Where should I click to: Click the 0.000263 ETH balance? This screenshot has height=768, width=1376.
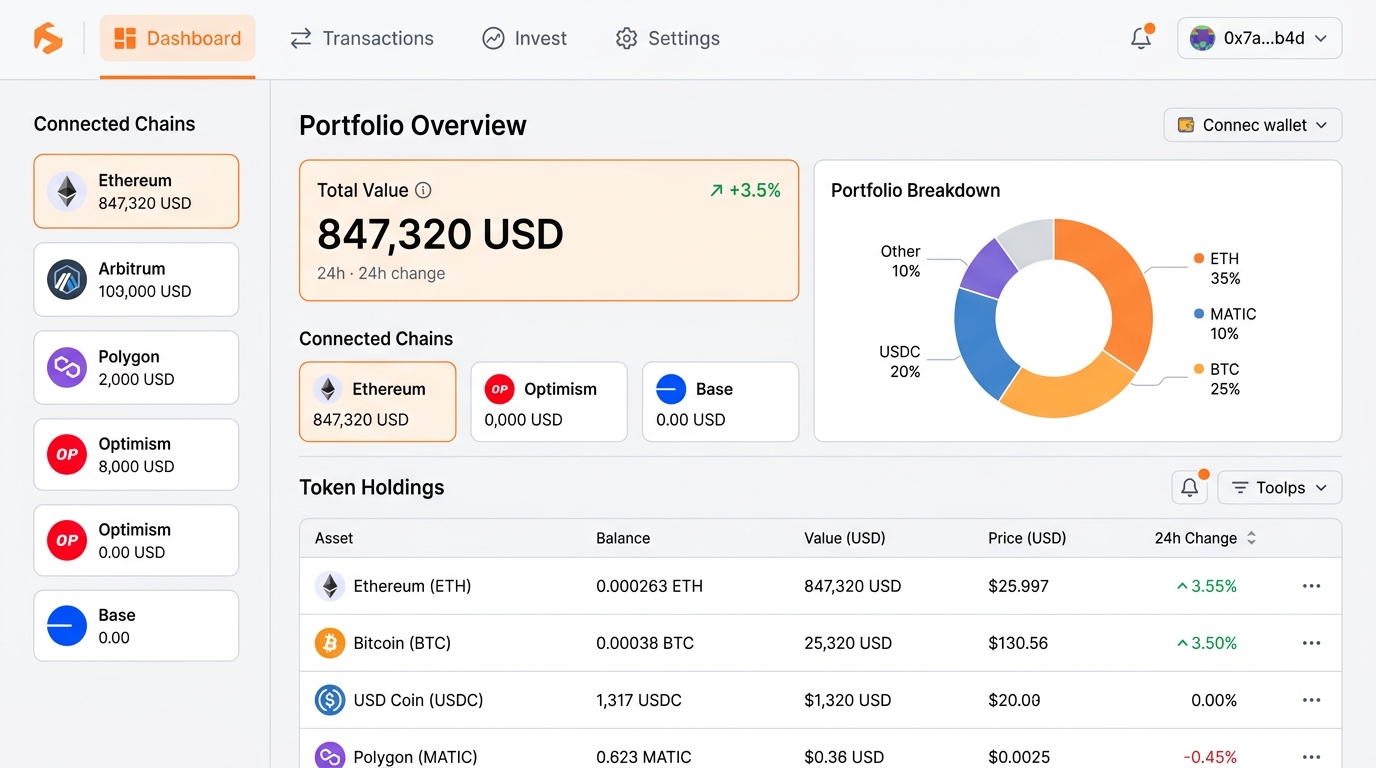(x=649, y=586)
